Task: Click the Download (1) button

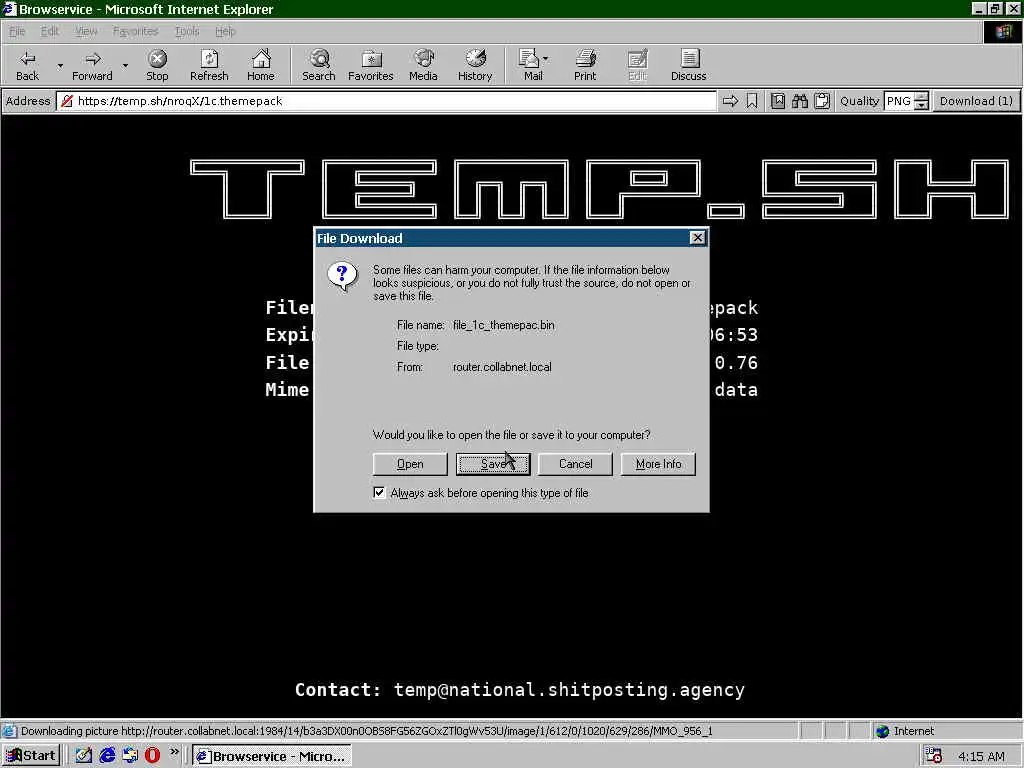Action: [976, 101]
